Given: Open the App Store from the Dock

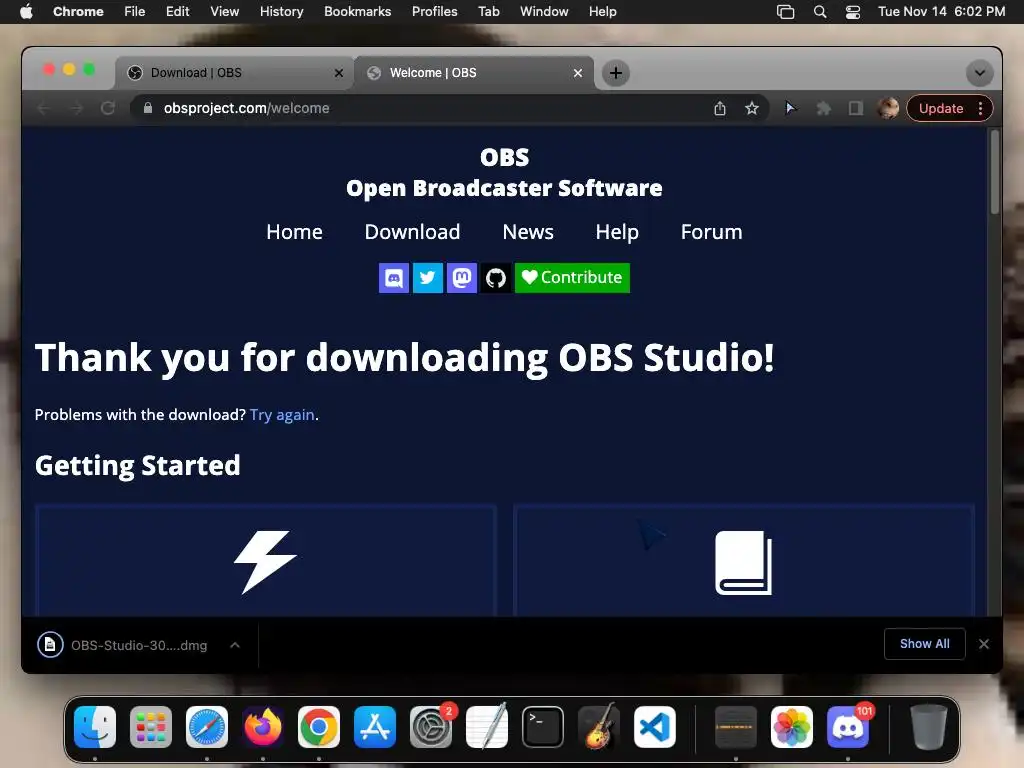Looking at the screenshot, I should tap(375, 727).
